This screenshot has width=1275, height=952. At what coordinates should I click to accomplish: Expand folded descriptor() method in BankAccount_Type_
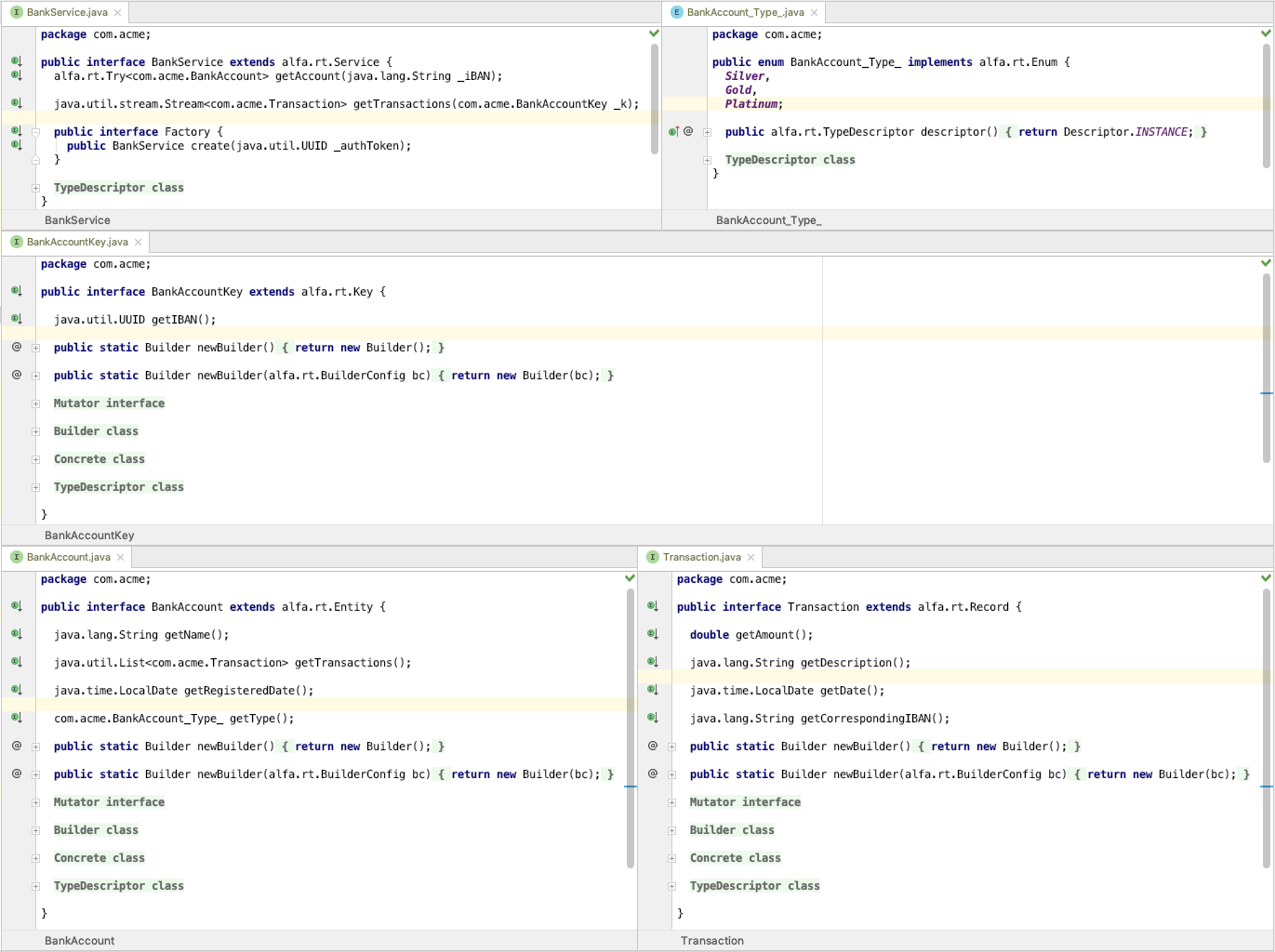pos(707,132)
